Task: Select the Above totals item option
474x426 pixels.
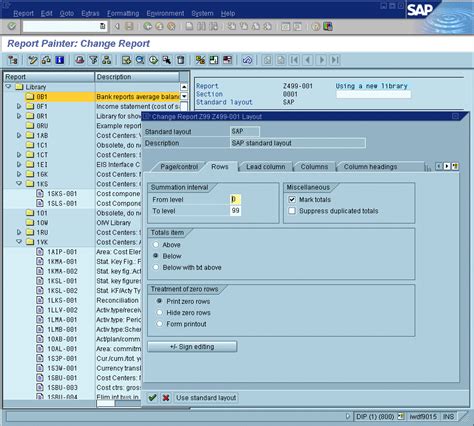Action: coord(156,245)
